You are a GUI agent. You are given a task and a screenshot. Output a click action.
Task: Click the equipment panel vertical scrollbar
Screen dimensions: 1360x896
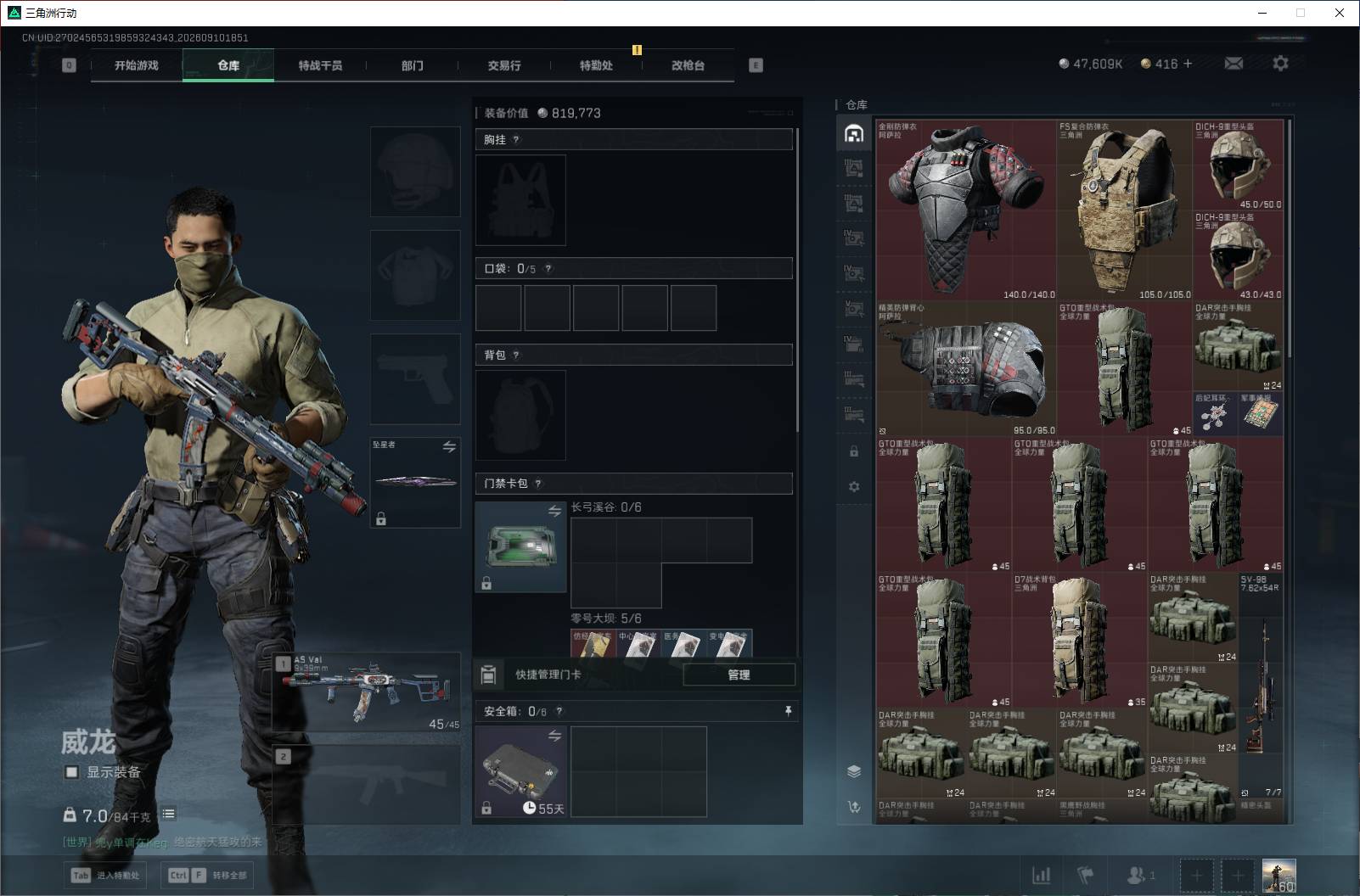click(x=798, y=280)
